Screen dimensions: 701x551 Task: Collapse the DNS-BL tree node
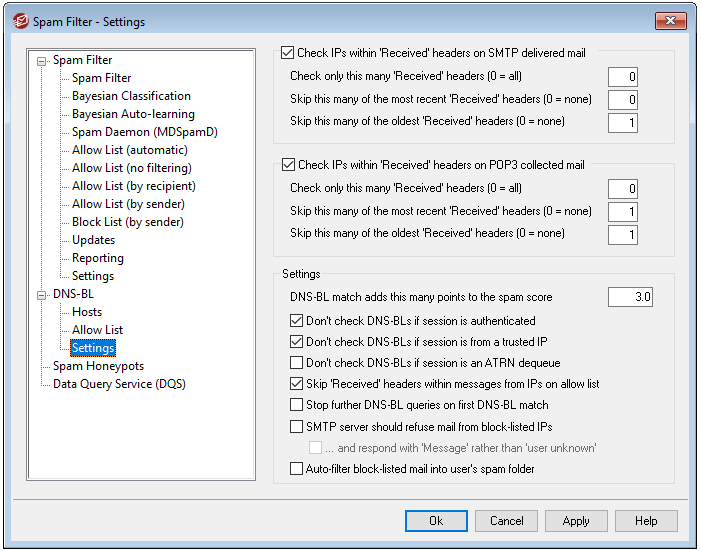tap(42, 294)
